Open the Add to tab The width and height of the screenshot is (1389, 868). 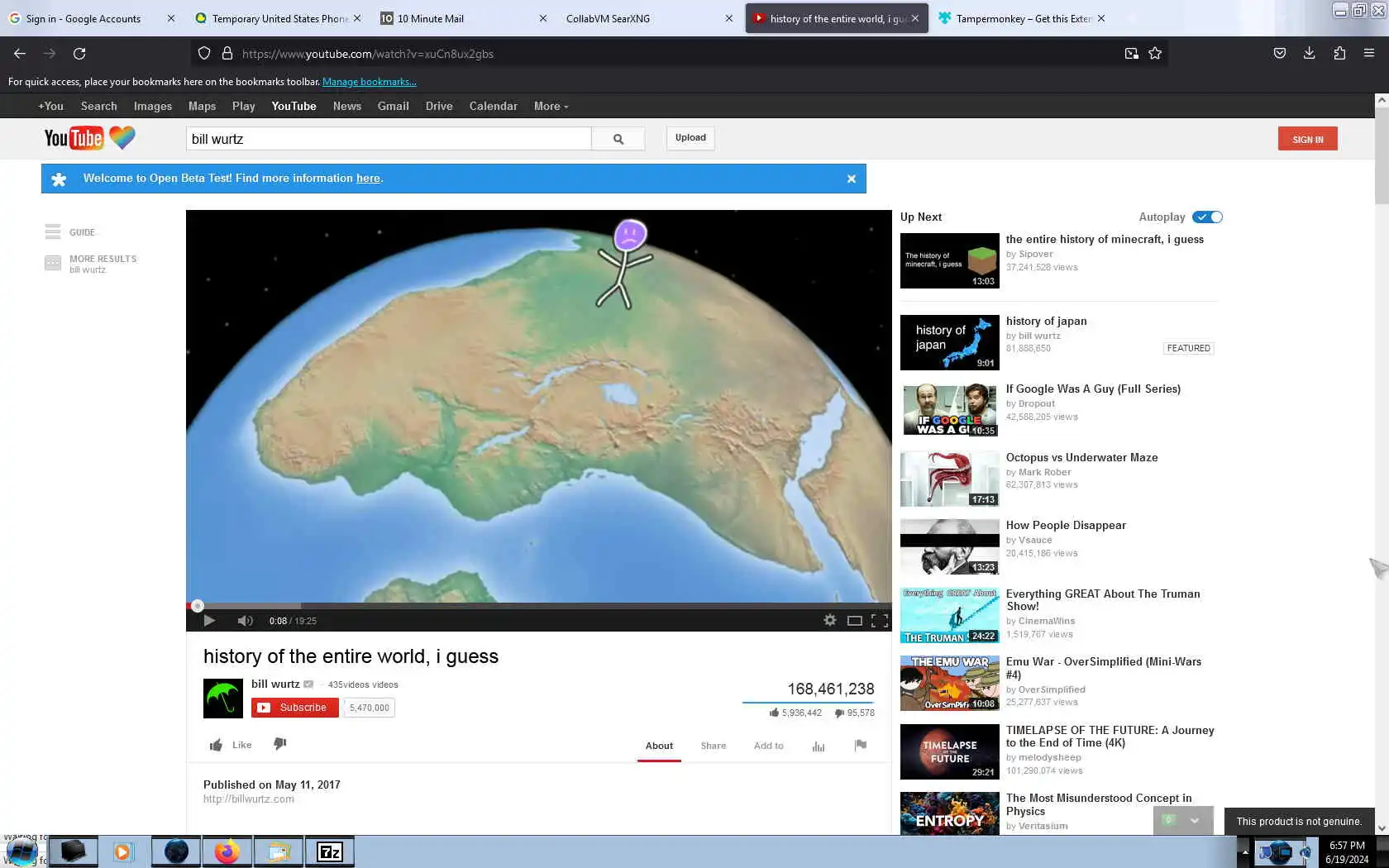[x=768, y=746]
